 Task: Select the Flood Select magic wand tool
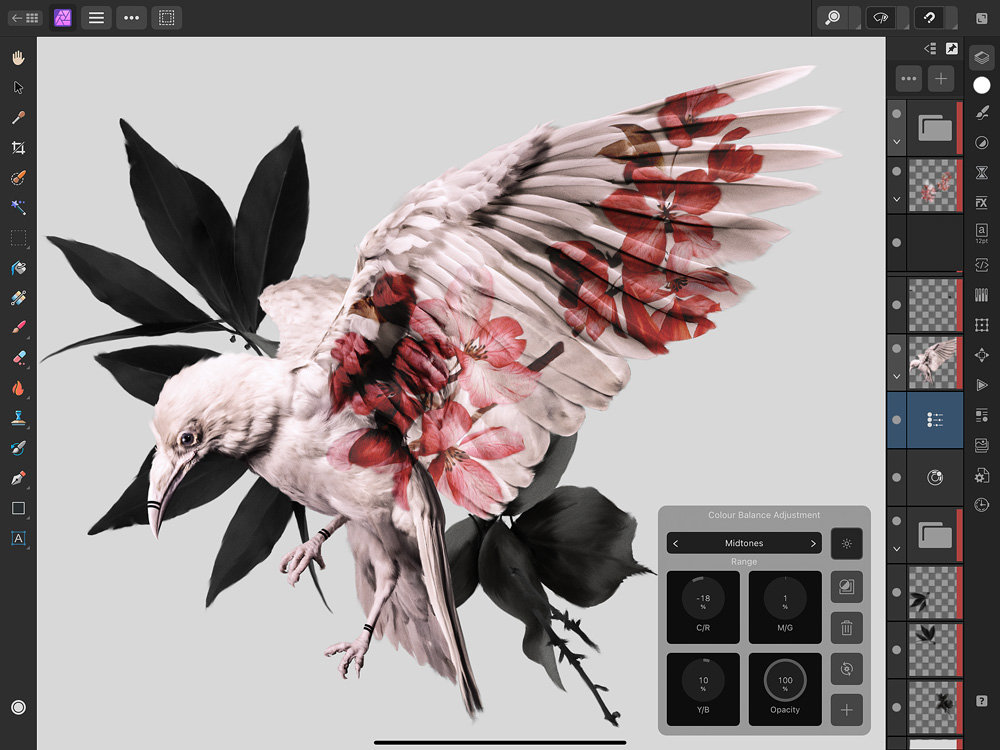(18, 207)
